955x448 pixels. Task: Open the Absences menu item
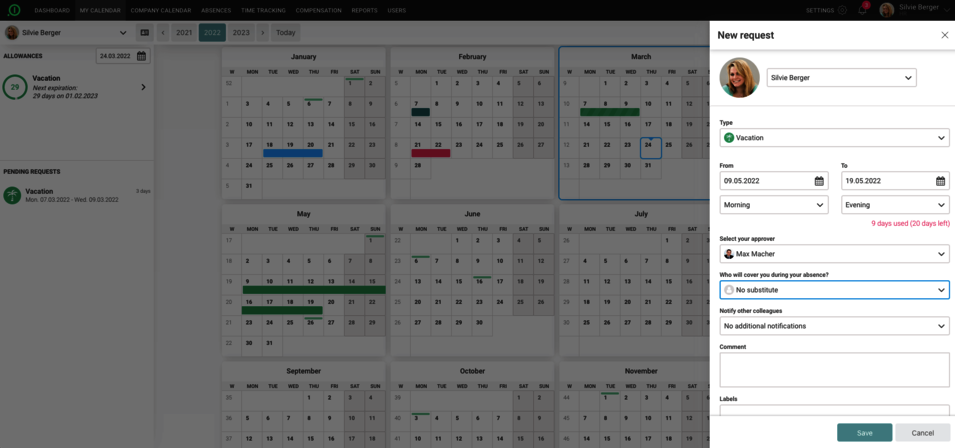(216, 10)
